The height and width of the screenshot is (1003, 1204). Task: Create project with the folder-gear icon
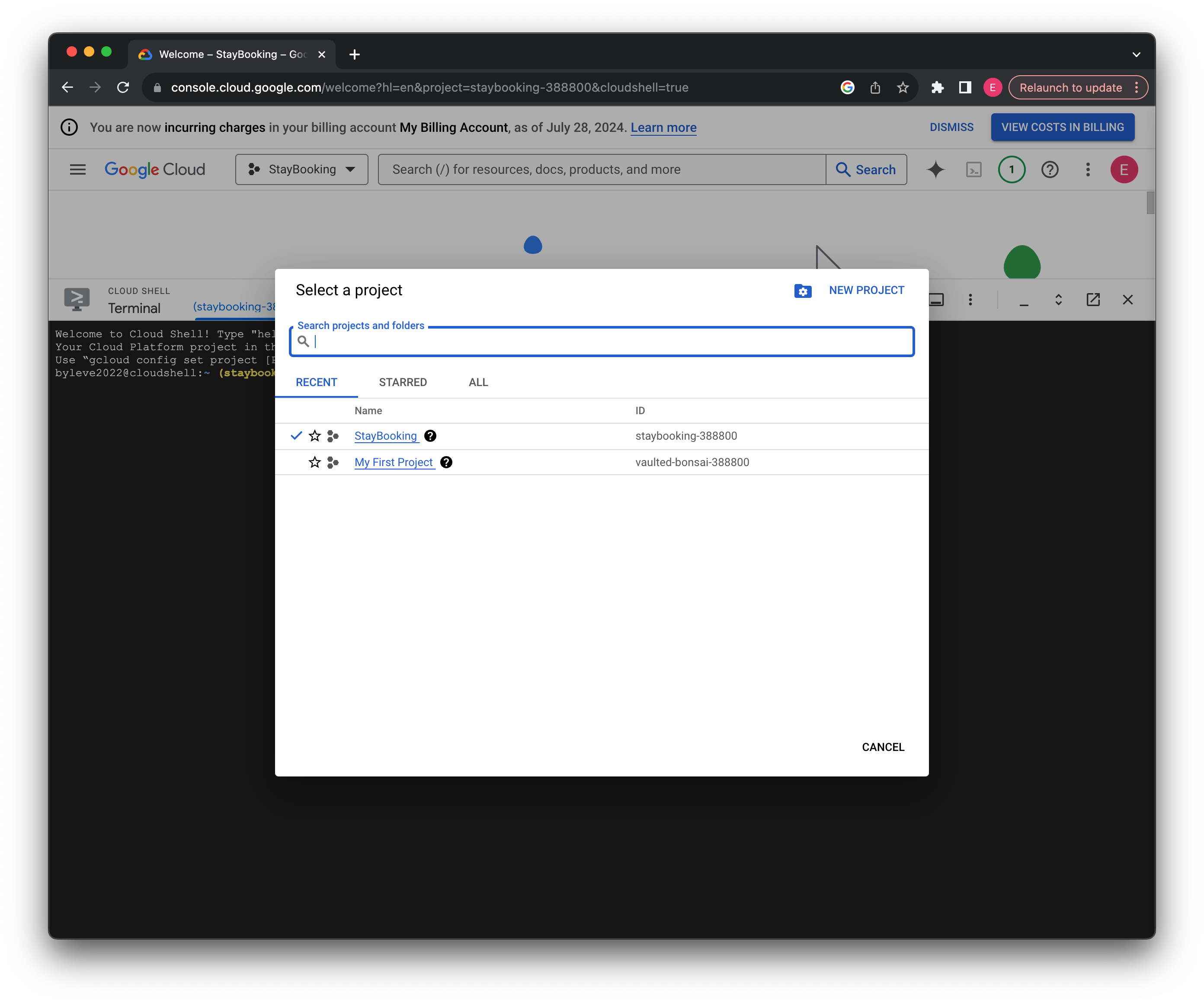803,291
